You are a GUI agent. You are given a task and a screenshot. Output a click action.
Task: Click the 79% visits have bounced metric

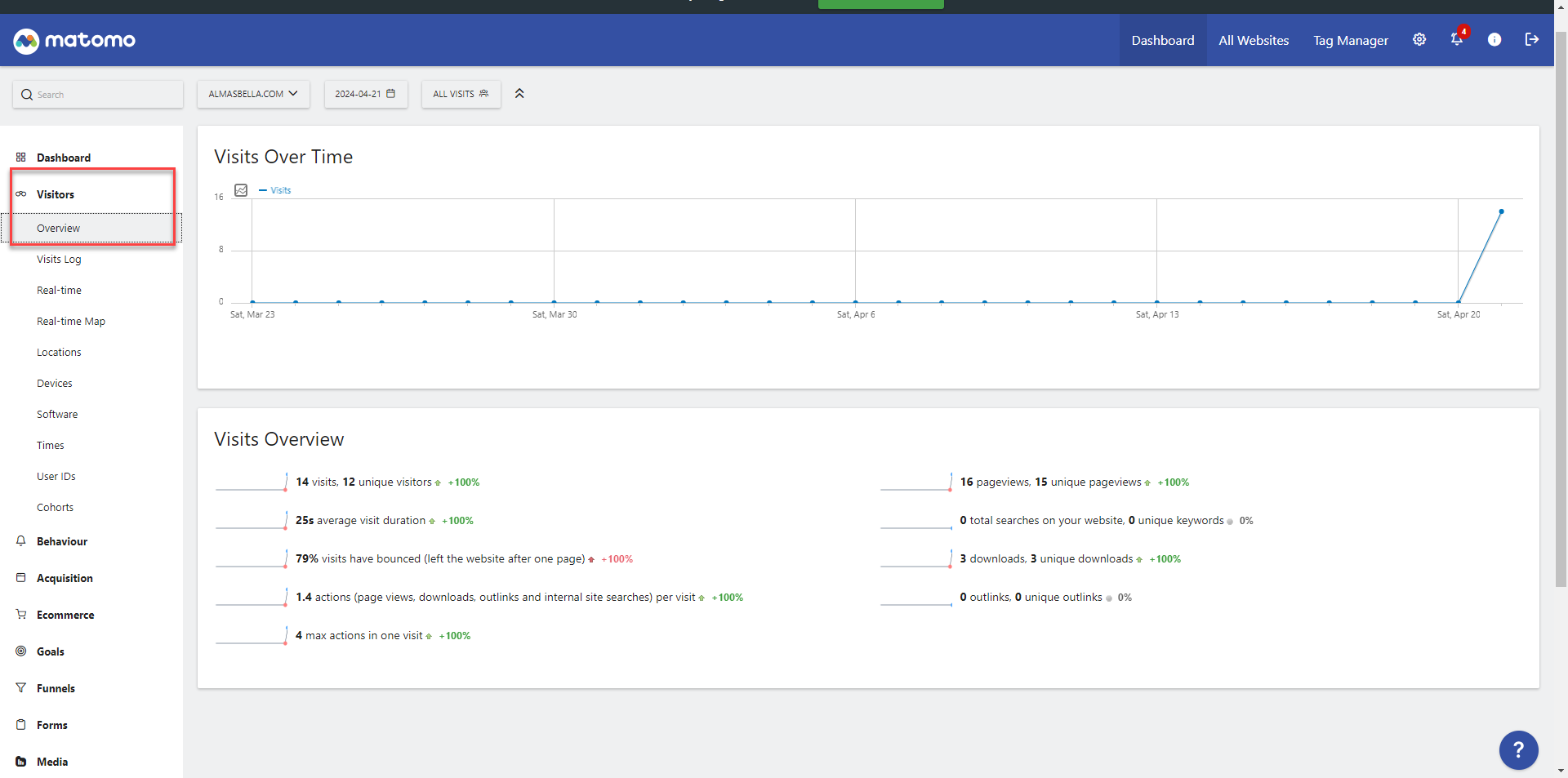coord(440,559)
